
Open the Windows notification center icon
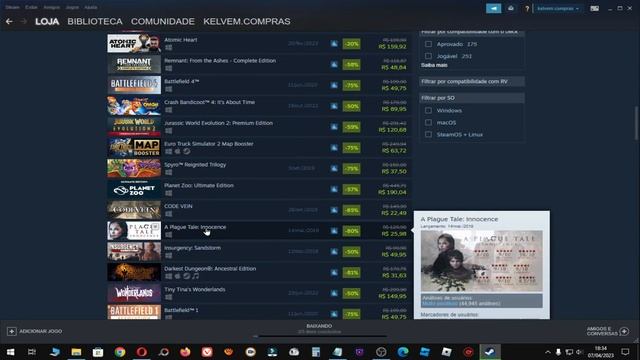click(625, 352)
